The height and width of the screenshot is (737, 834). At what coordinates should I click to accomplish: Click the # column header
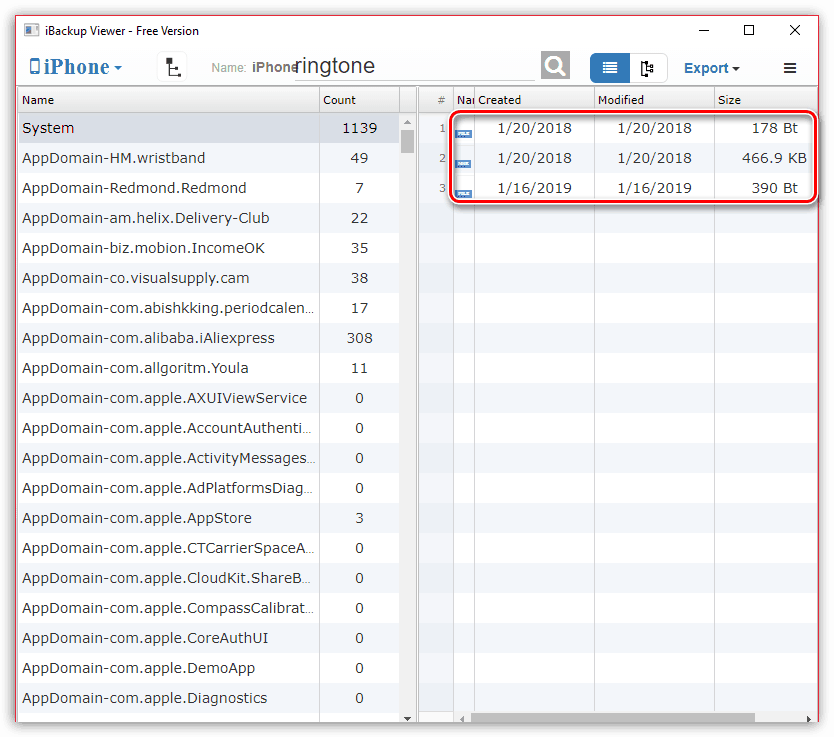point(436,100)
